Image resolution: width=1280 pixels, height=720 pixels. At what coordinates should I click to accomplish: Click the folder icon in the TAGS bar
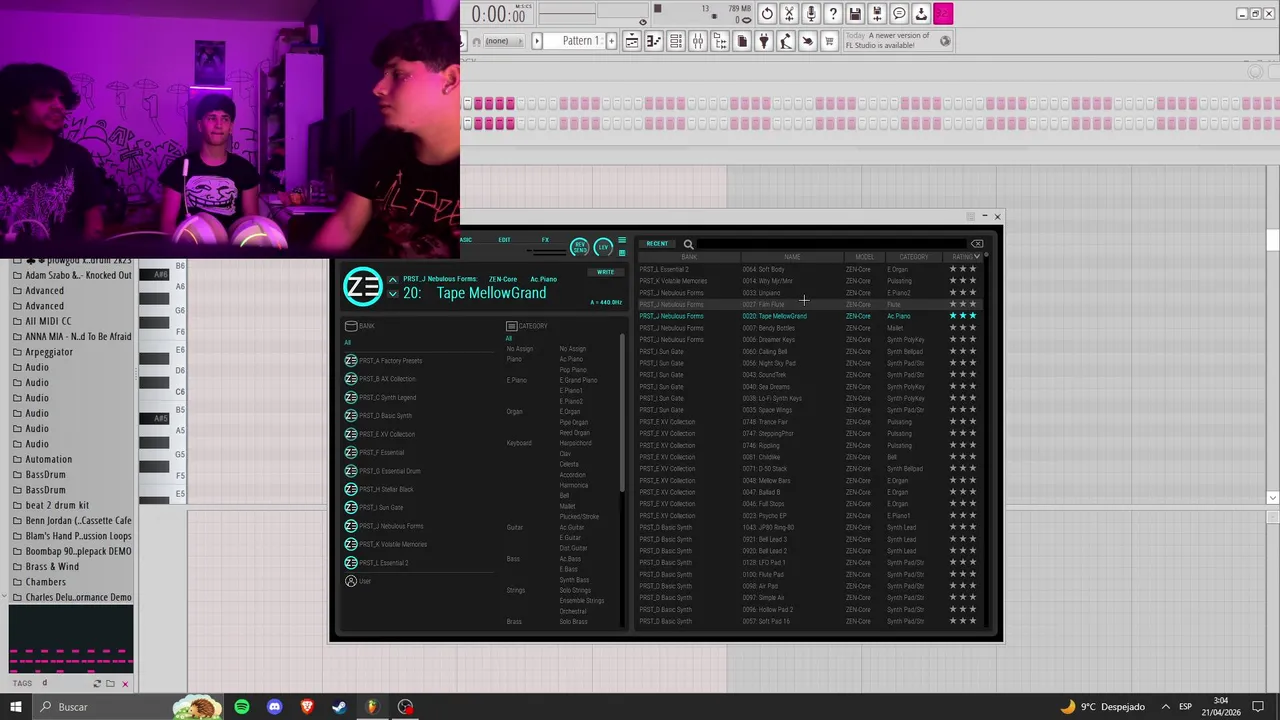(x=111, y=684)
